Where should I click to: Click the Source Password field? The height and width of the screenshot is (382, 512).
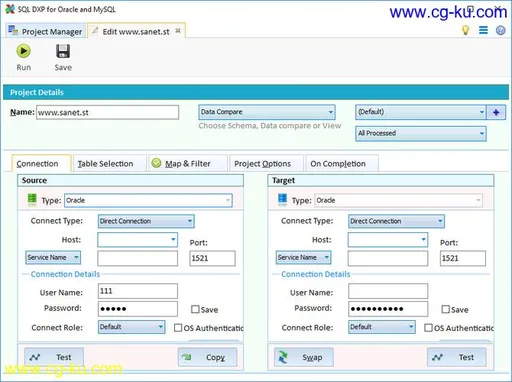point(138,309)
